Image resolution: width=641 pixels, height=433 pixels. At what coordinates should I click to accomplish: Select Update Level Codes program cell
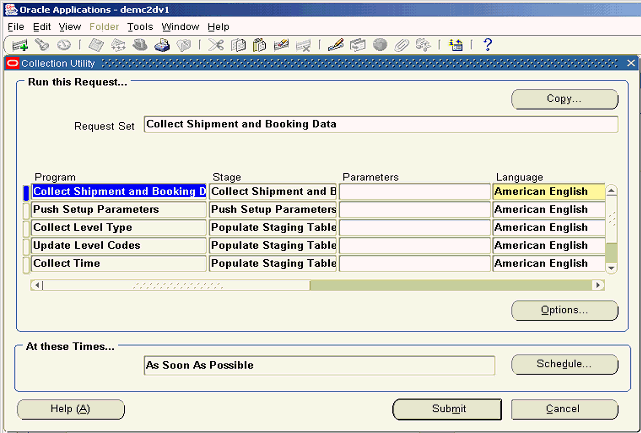tap(119, 245)
